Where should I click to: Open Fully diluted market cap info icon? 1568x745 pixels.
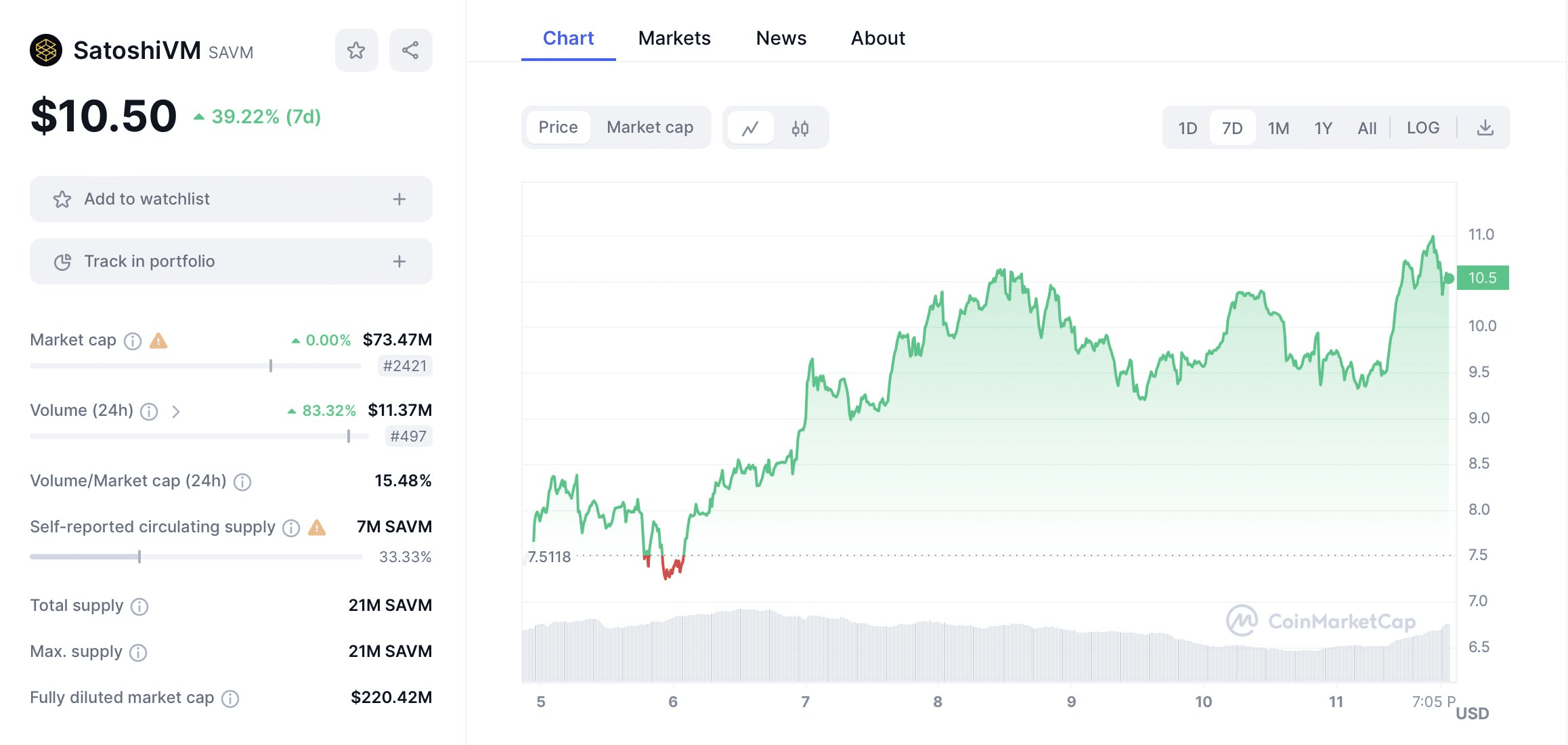[x=230, y=698]
